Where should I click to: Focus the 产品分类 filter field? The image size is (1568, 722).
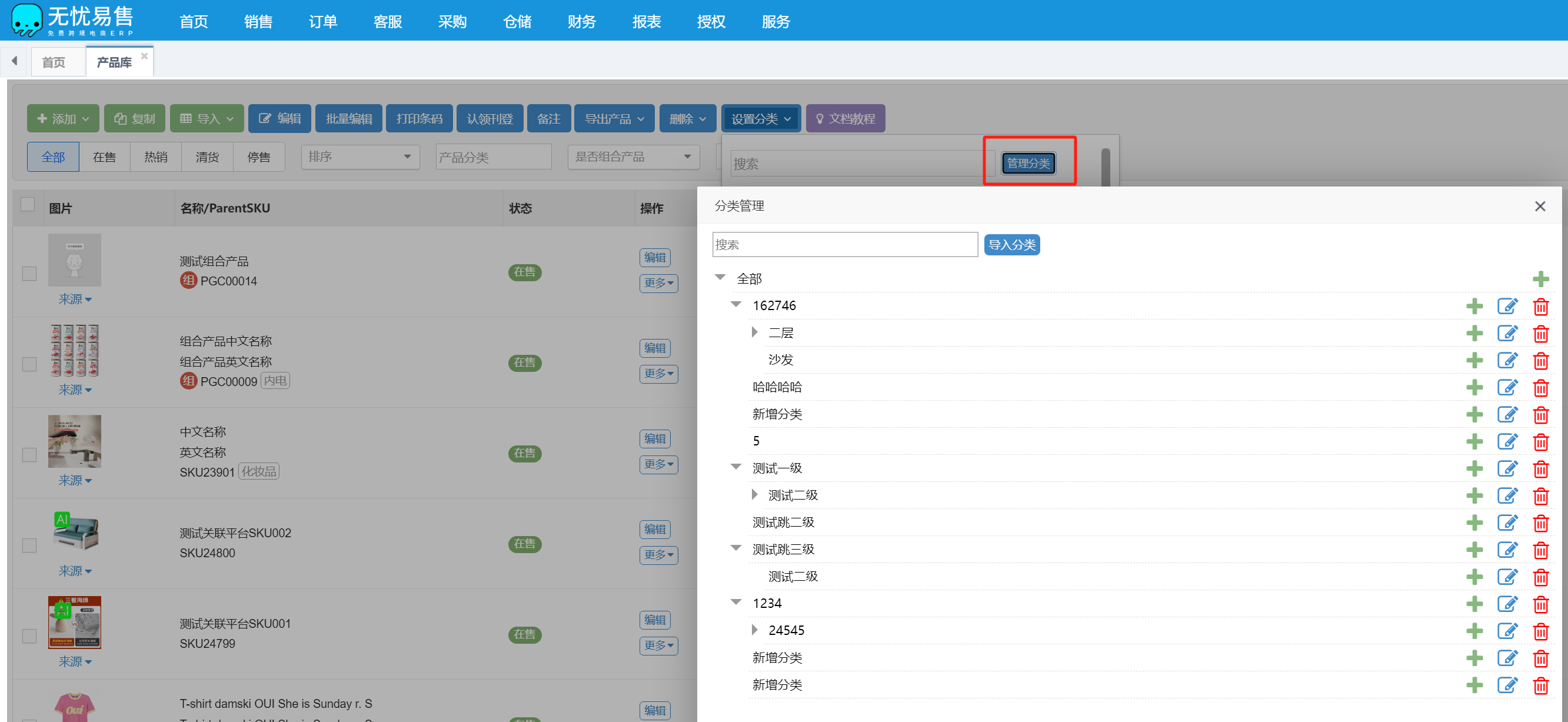(x=494, y=157)
